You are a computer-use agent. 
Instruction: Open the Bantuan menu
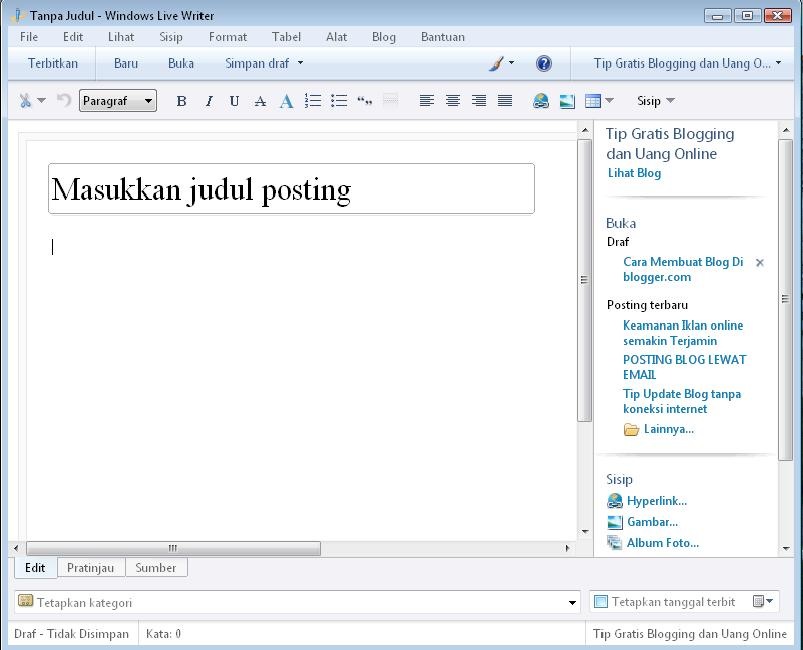(x=443, y=37)
